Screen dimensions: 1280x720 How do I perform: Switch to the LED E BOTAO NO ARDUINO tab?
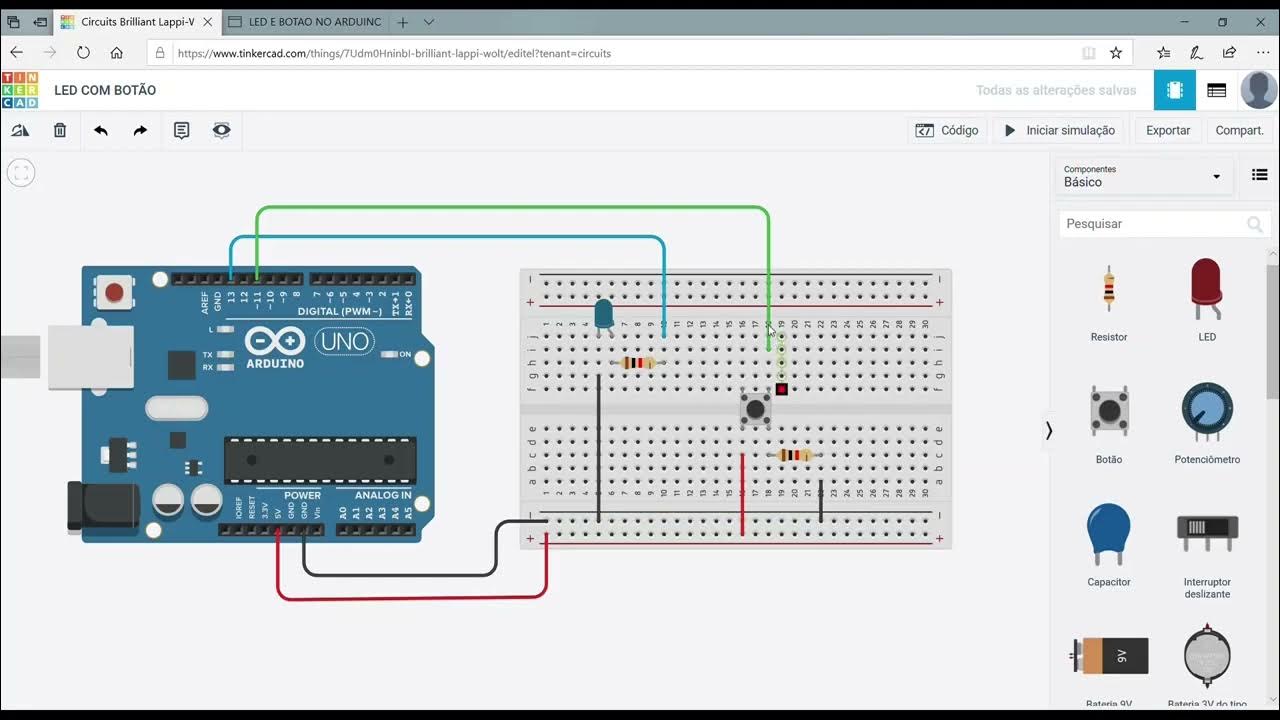point(303,22)
